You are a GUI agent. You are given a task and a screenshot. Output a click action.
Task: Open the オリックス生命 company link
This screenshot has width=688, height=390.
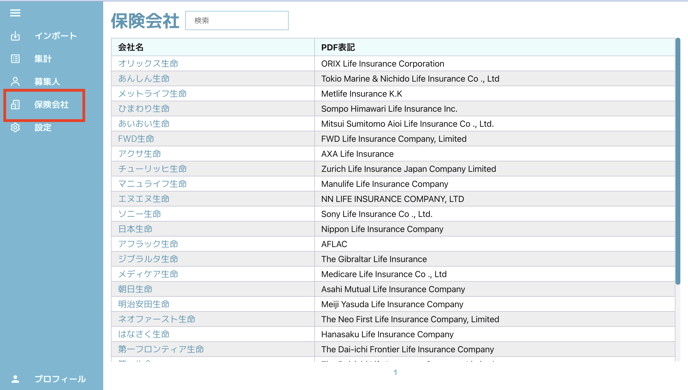(x=148, y=64)
